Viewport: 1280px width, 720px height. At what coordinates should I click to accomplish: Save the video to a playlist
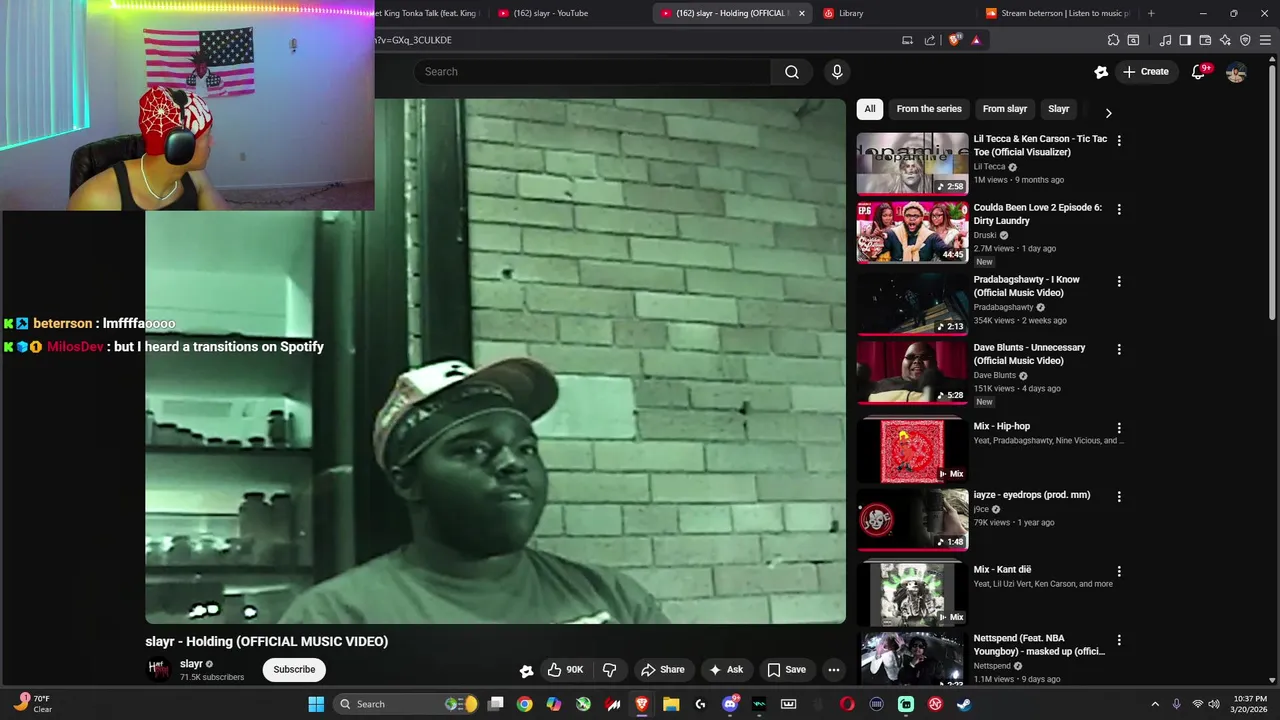point(786,670)
